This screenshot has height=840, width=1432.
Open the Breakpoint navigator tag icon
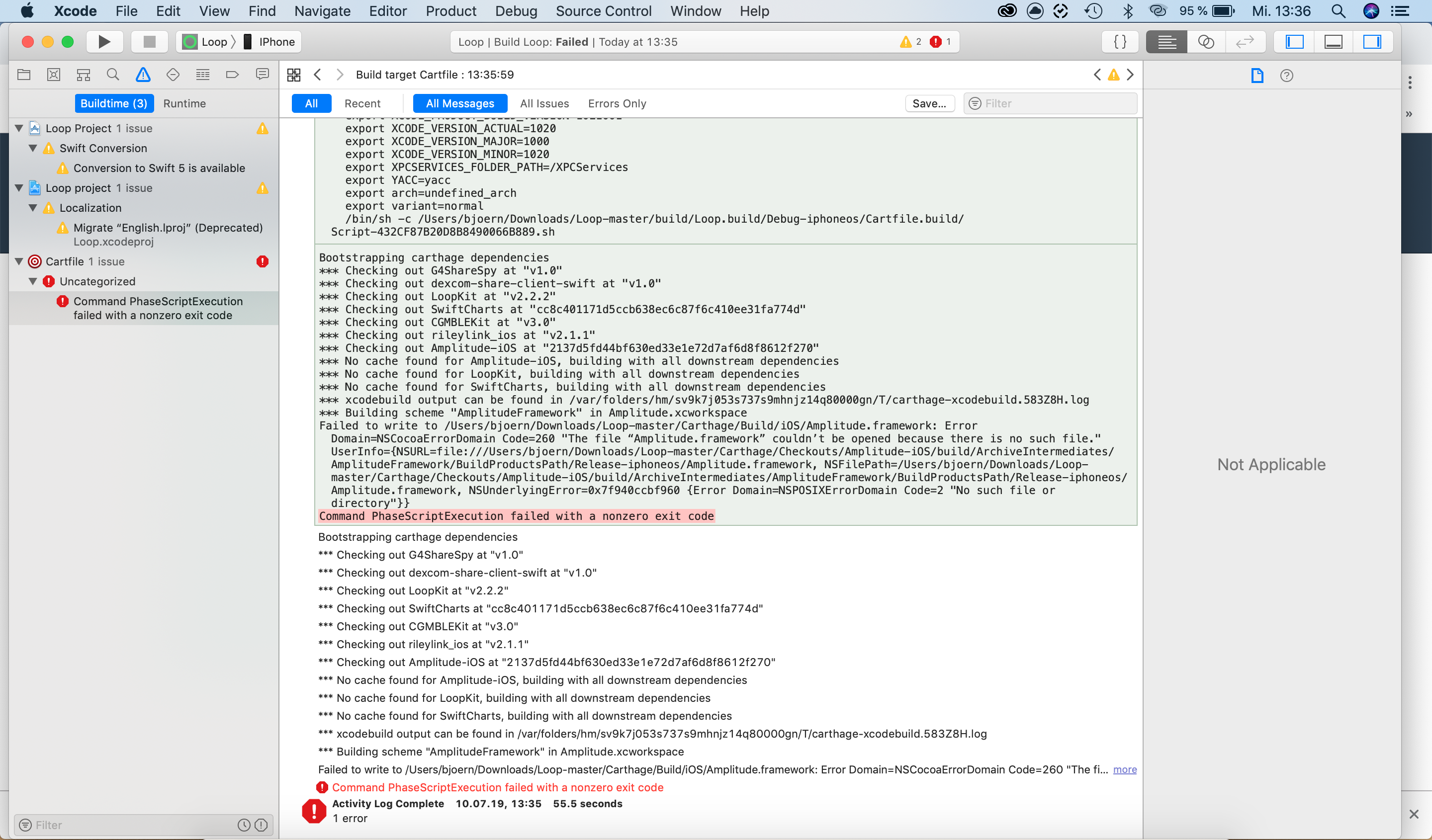(232, 75)
